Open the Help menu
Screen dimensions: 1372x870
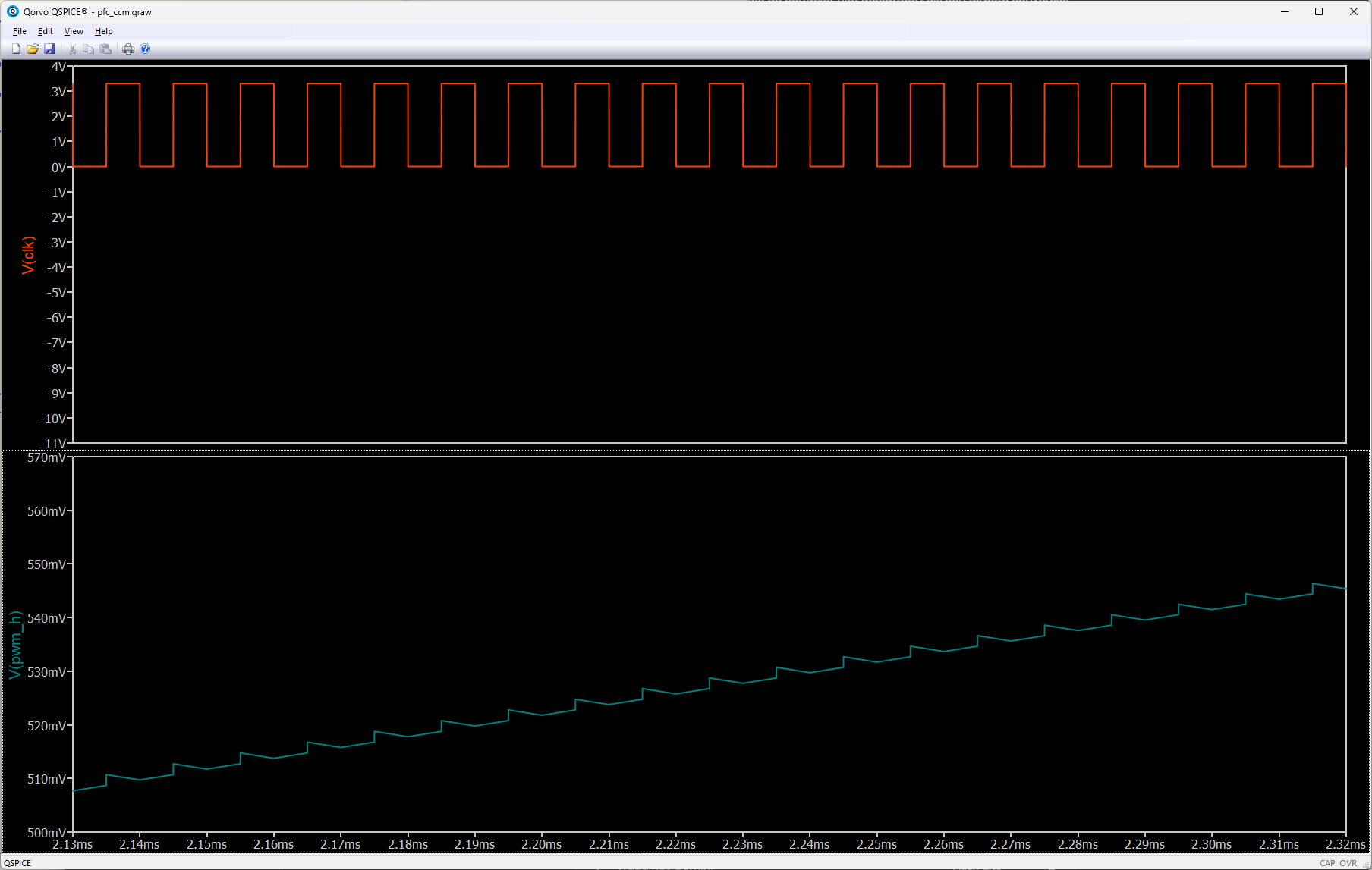[104, 31]
